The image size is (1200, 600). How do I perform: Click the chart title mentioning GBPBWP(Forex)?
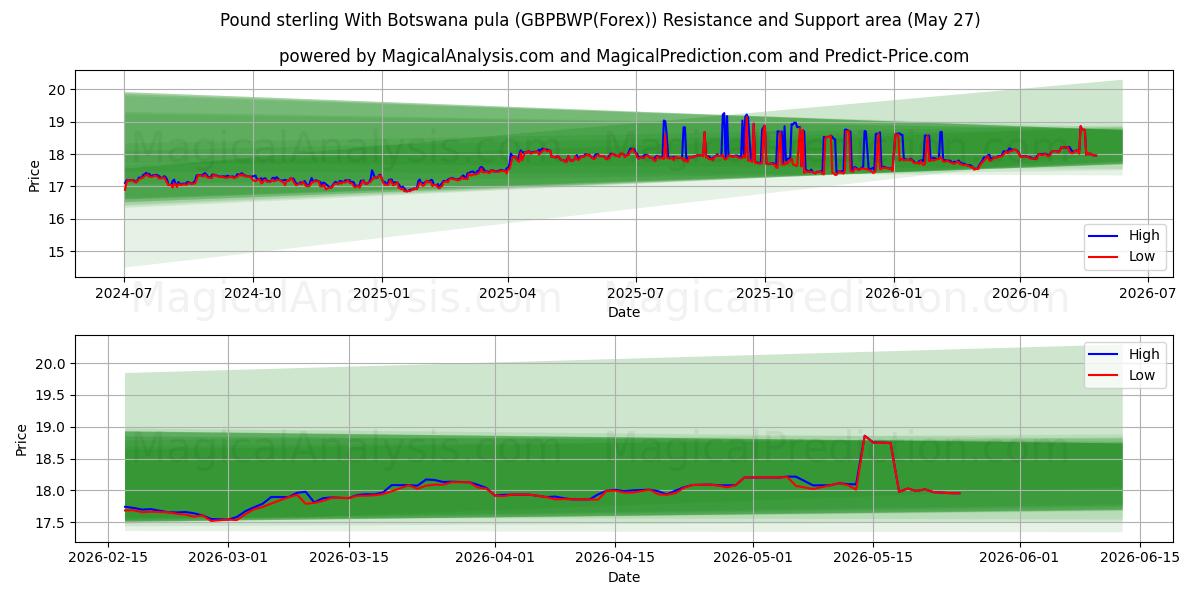600,20
